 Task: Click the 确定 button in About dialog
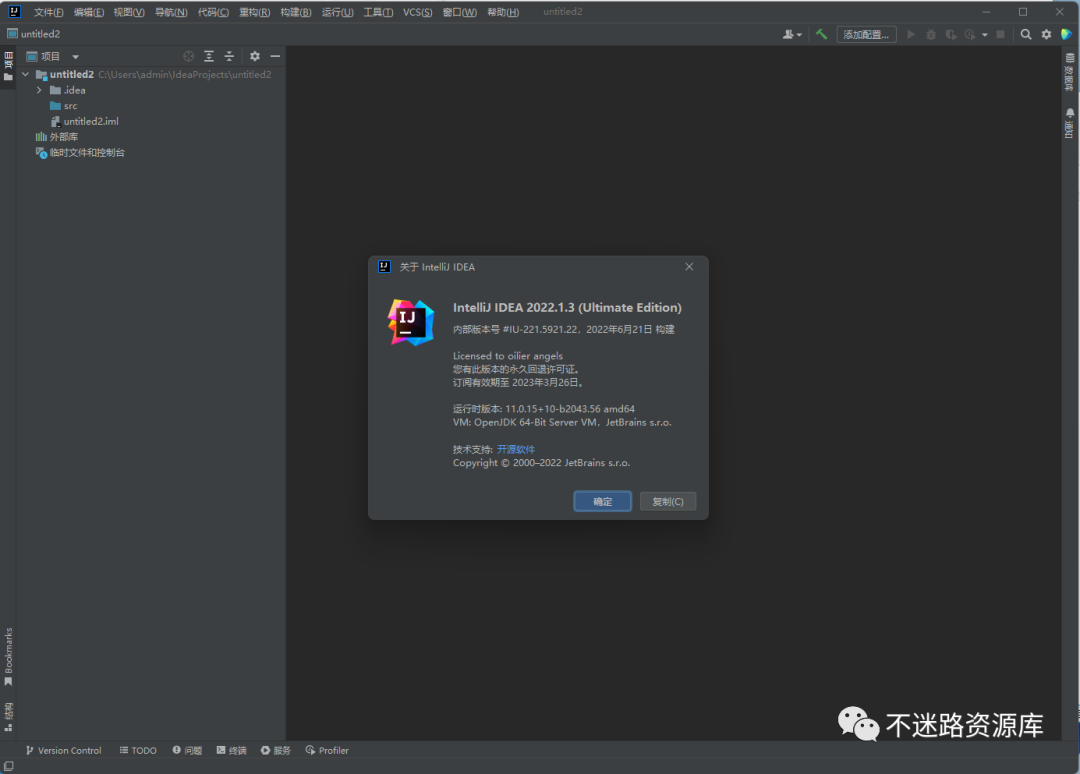tap(602, 501)
